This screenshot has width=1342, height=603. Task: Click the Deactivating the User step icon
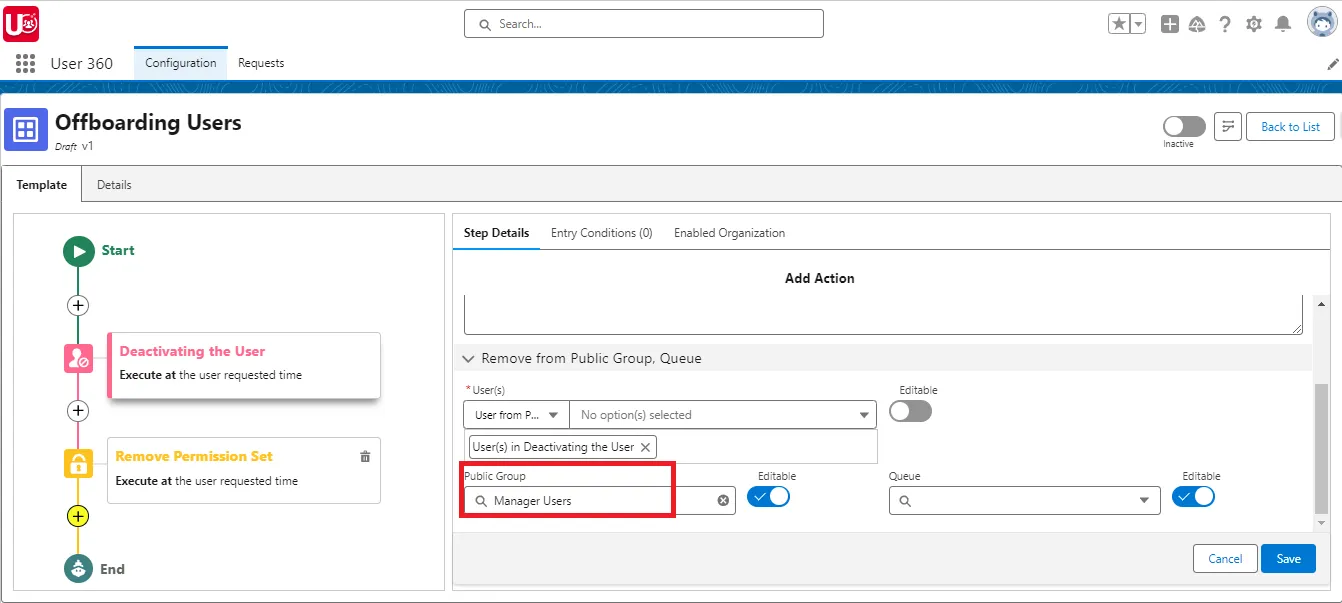78,357
